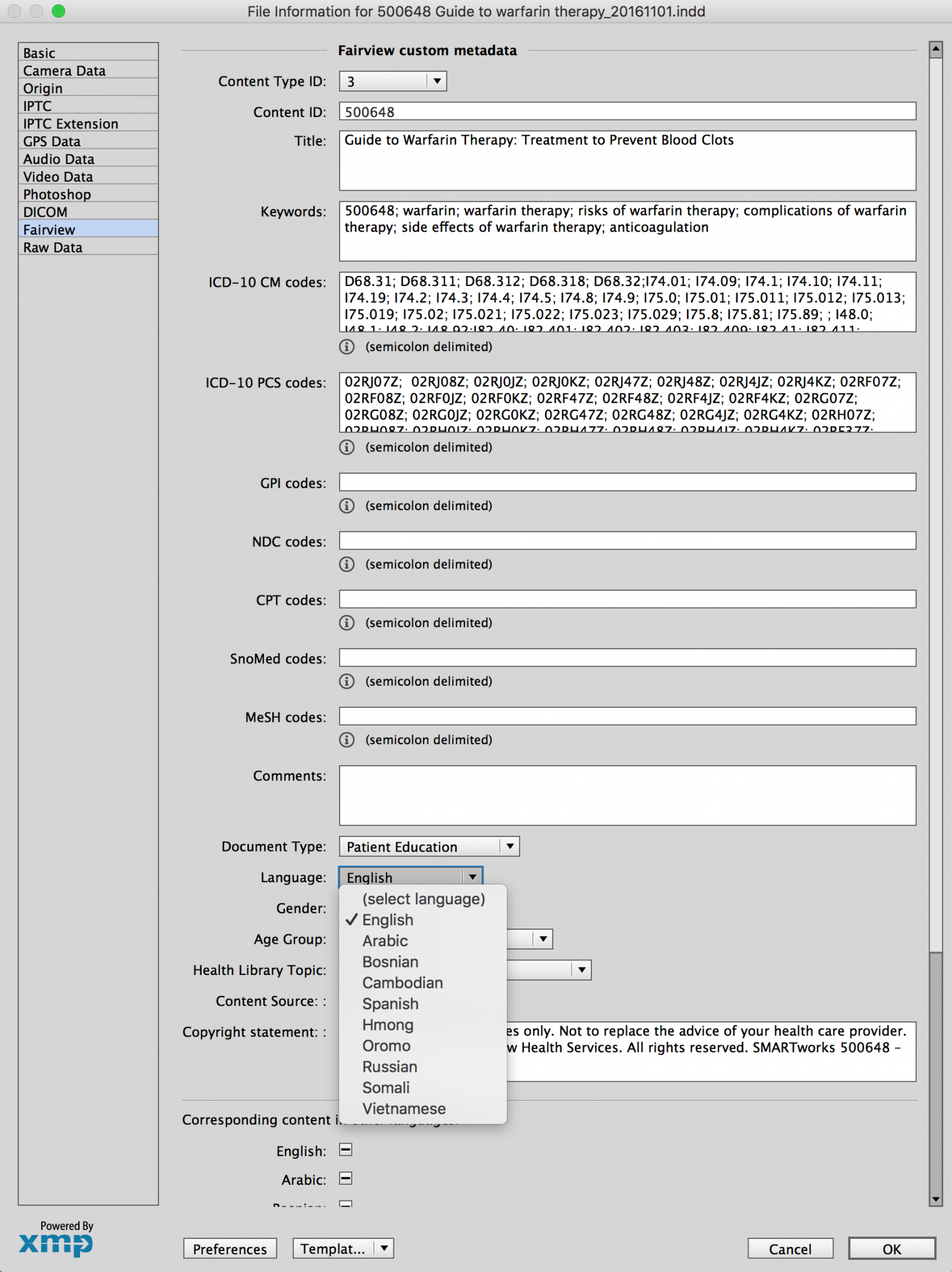Choose Spanish from the language list
952x1272 pixels.
tap(390, 1004)
